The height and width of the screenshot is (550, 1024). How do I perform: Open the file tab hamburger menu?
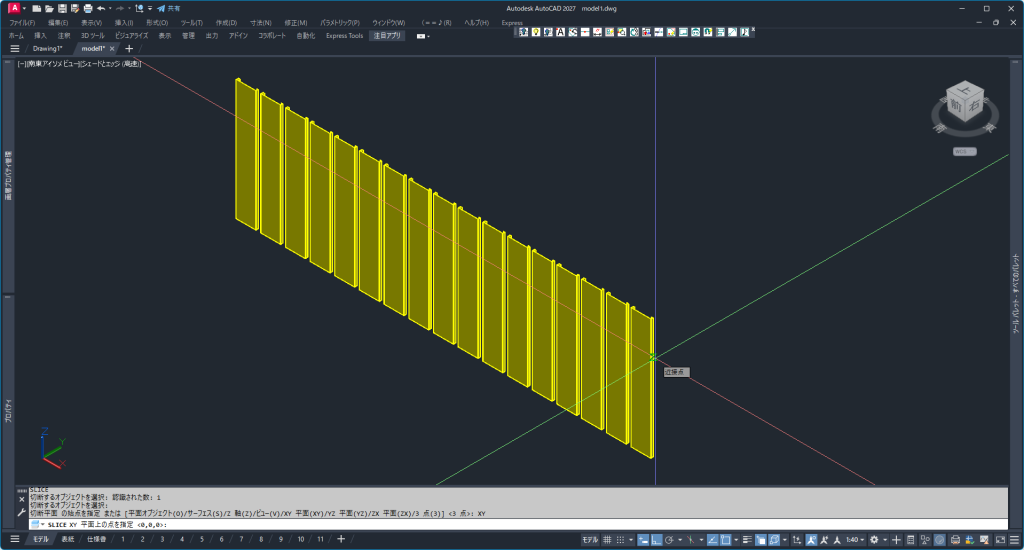(x=14, y=48)
